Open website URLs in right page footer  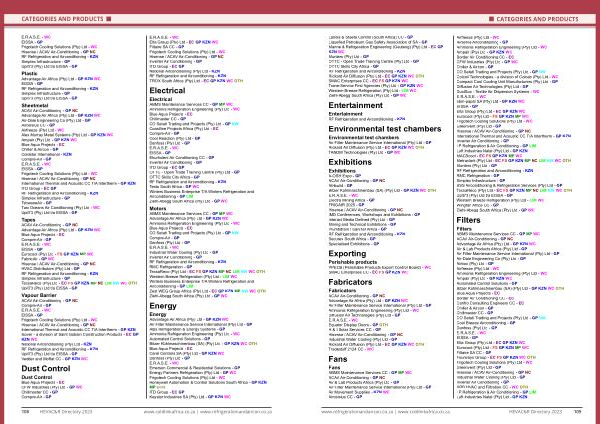click(x=386, y=412)
